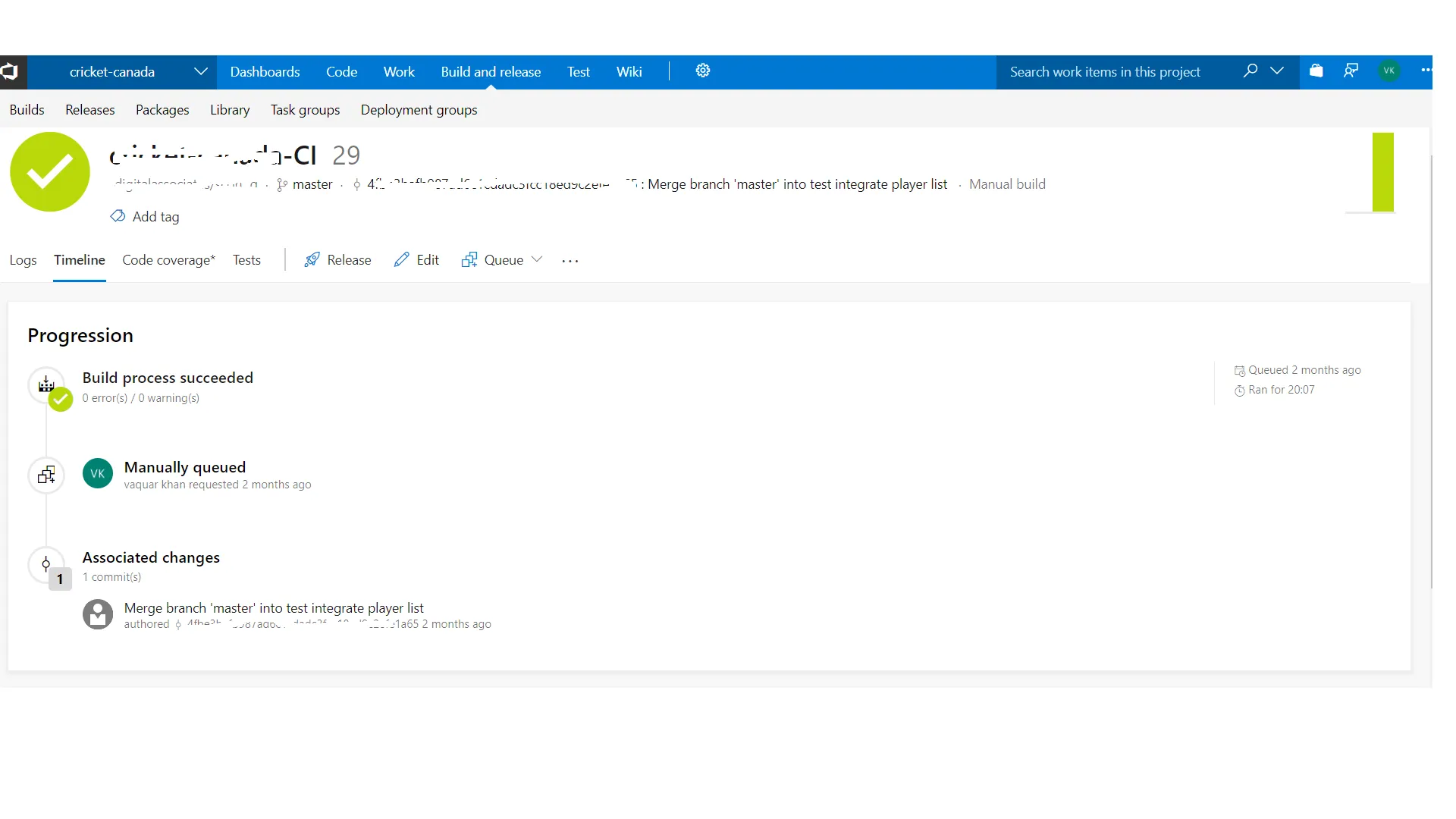Click the Add tag icon
Viewport: 1456px width, 819px height.
pos(118,217)
